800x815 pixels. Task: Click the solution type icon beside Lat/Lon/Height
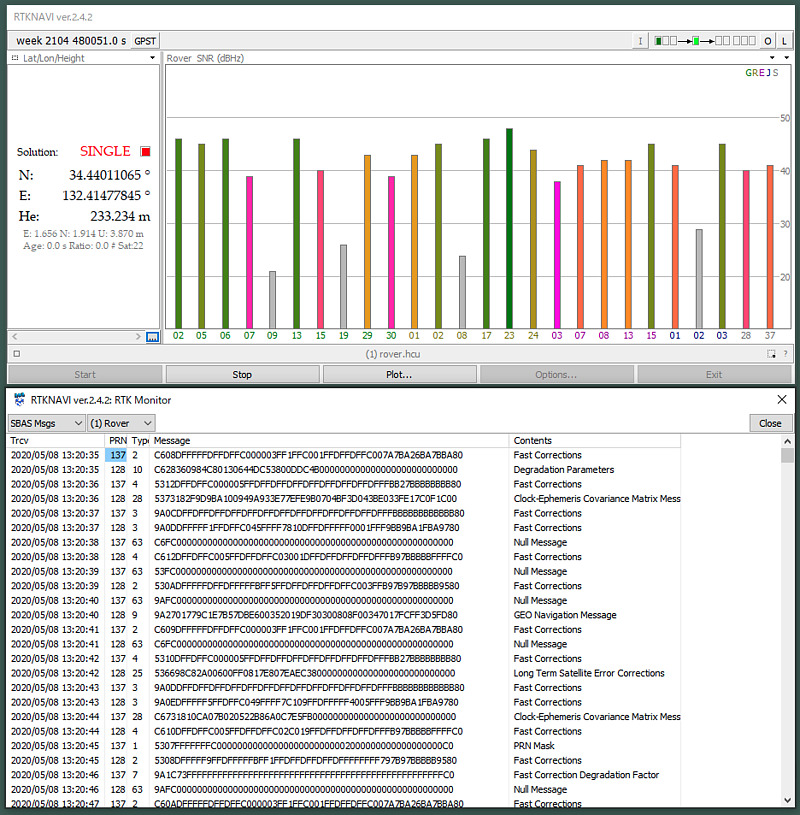(x=15, y=58)
